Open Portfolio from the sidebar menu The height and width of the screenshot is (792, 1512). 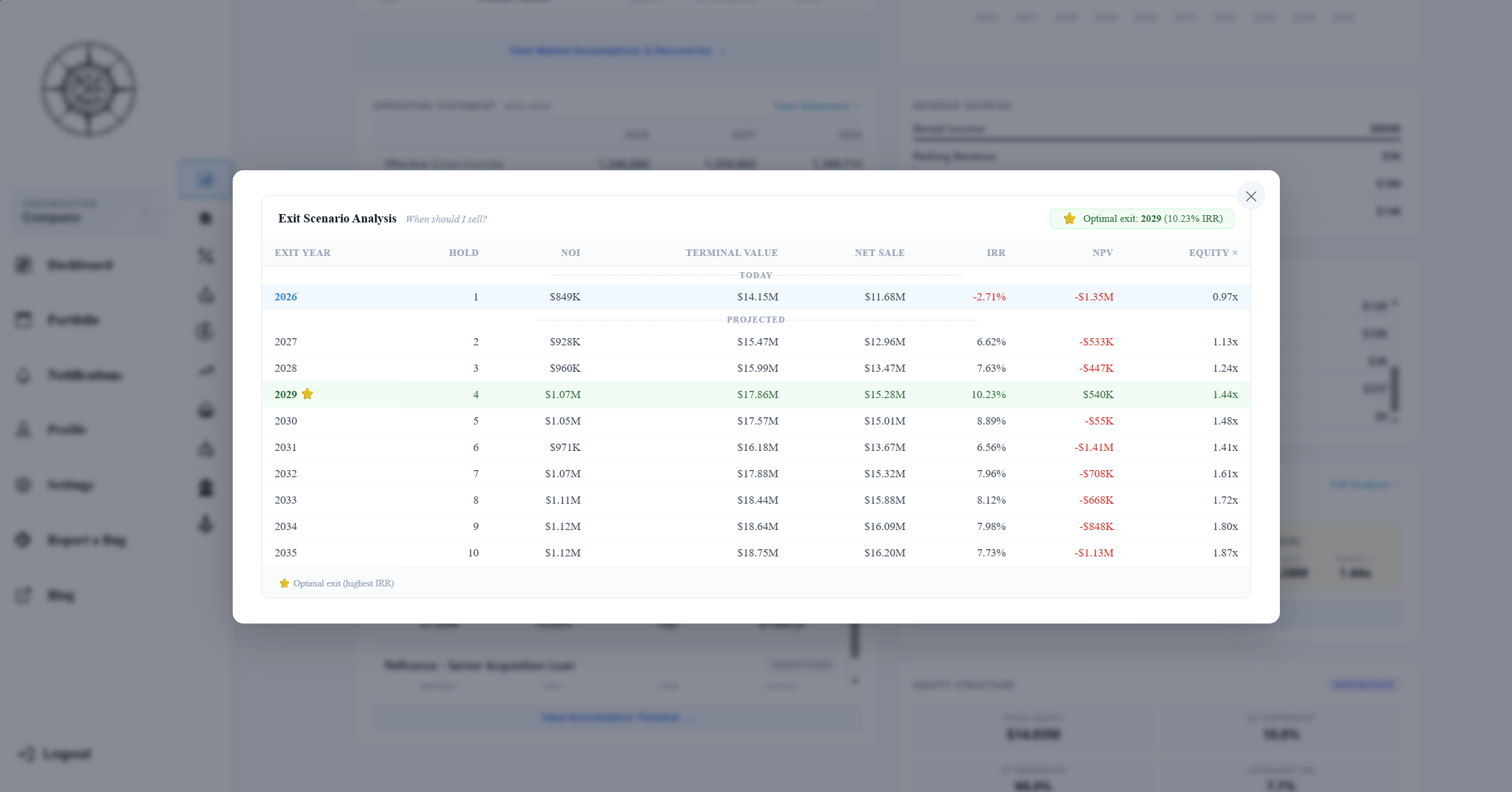pyautogui.click(x=73, y=320)
